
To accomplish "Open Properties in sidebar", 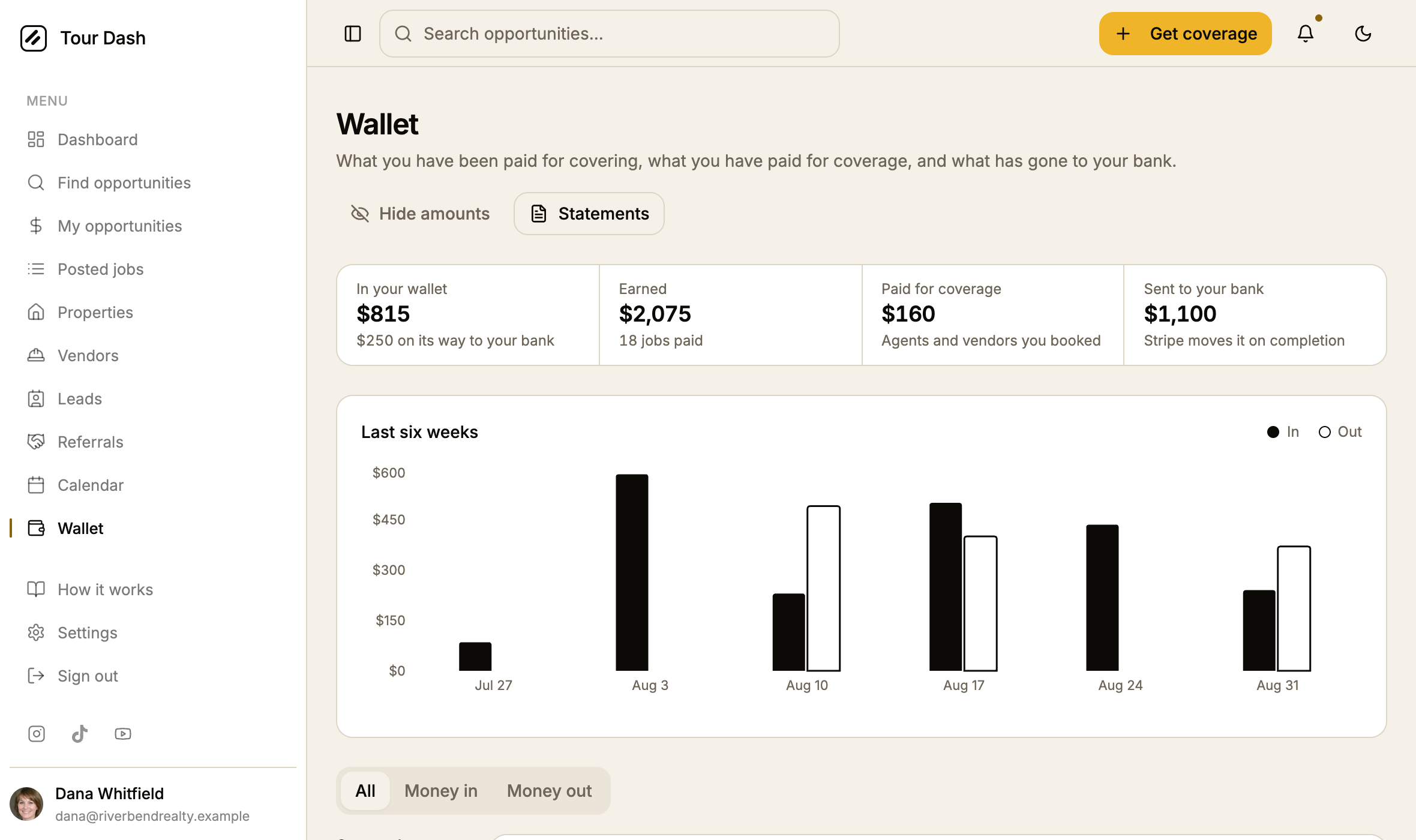I will [x=153, y=312].
